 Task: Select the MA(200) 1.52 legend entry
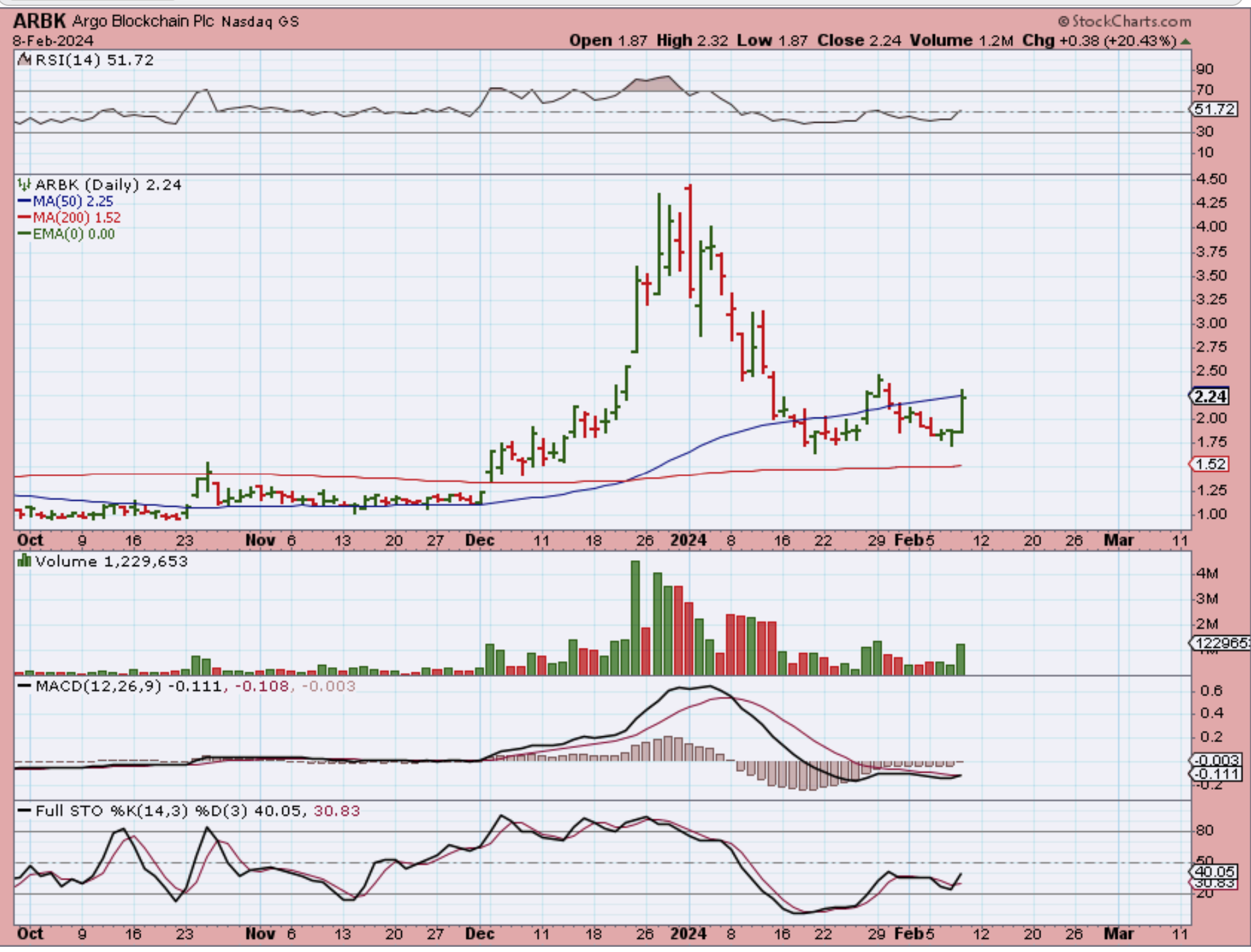[x=77, y=218]
